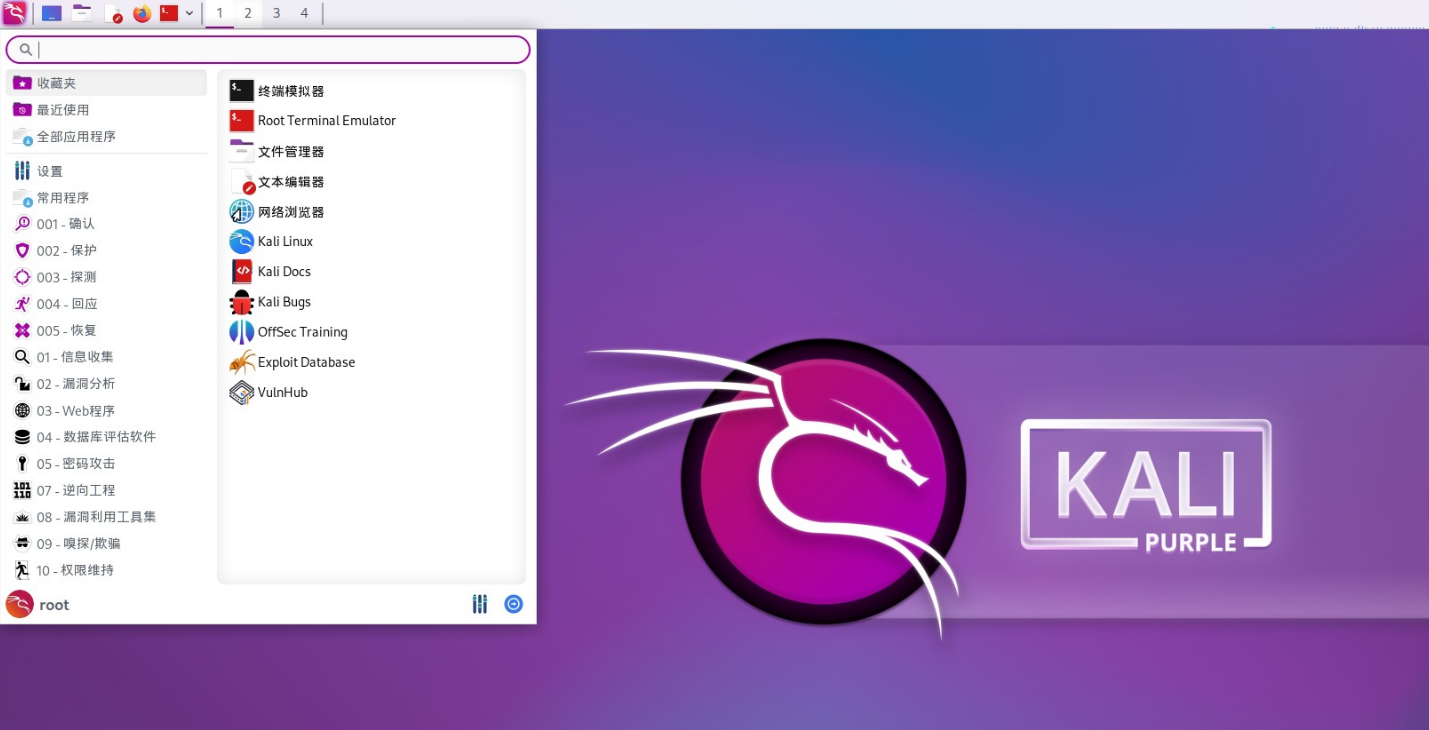Open Exploit Database entry
The height and width of the screenshot is (730, 1429).
tap(372, 362)
